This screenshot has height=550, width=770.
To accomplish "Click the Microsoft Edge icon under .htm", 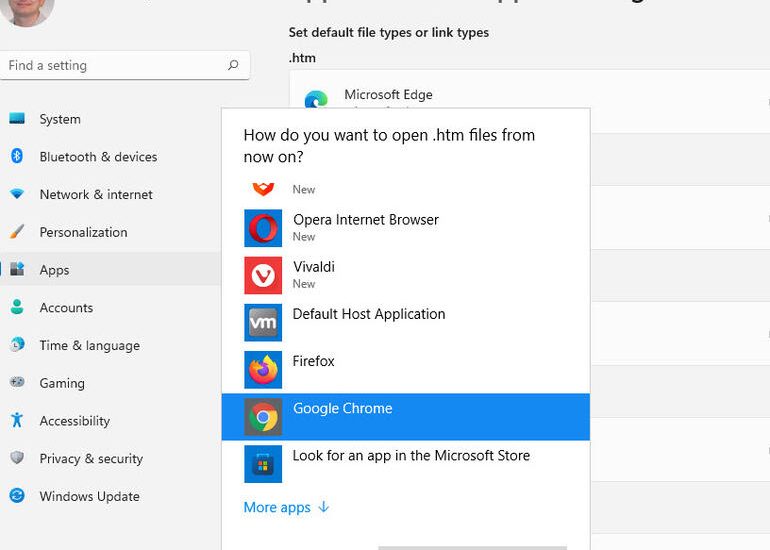I will coord(316,99).
